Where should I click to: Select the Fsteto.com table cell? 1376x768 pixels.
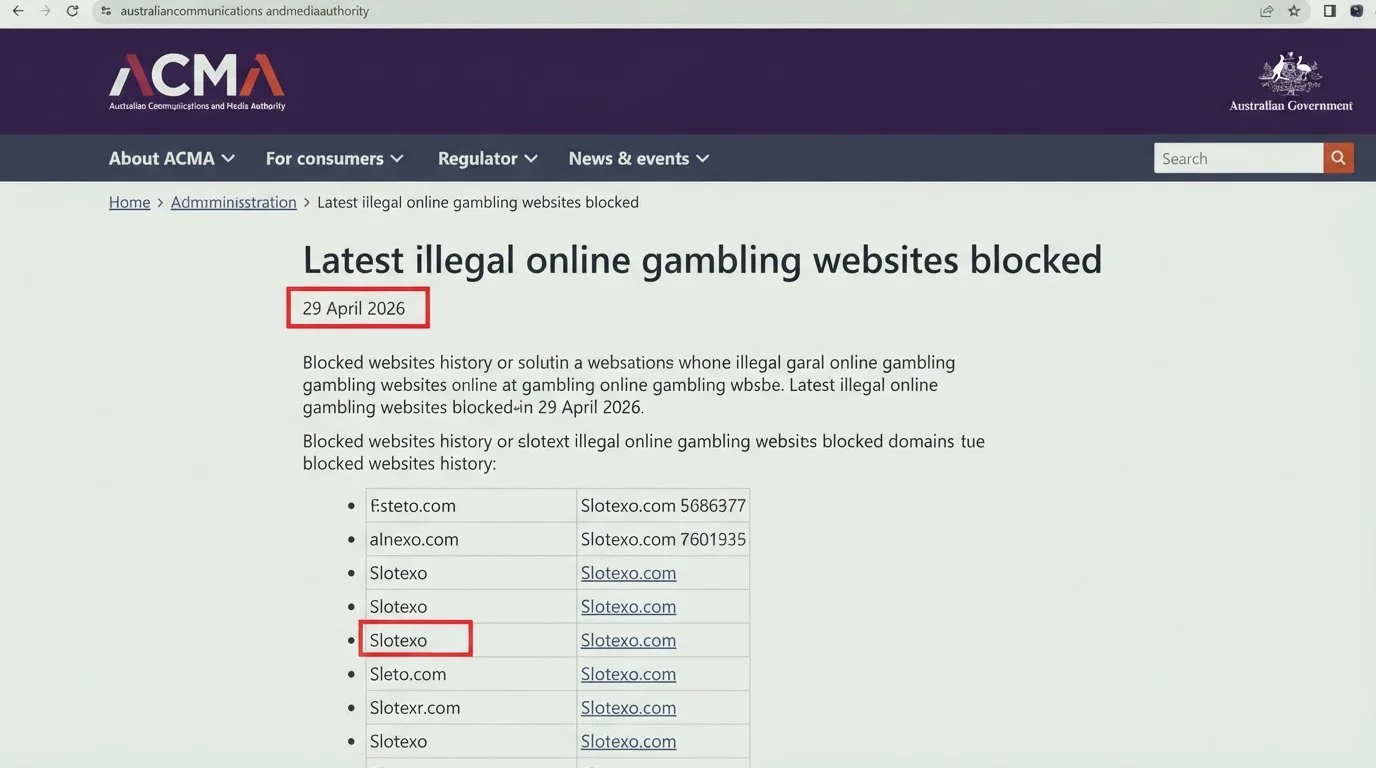[x=471, y=506]
